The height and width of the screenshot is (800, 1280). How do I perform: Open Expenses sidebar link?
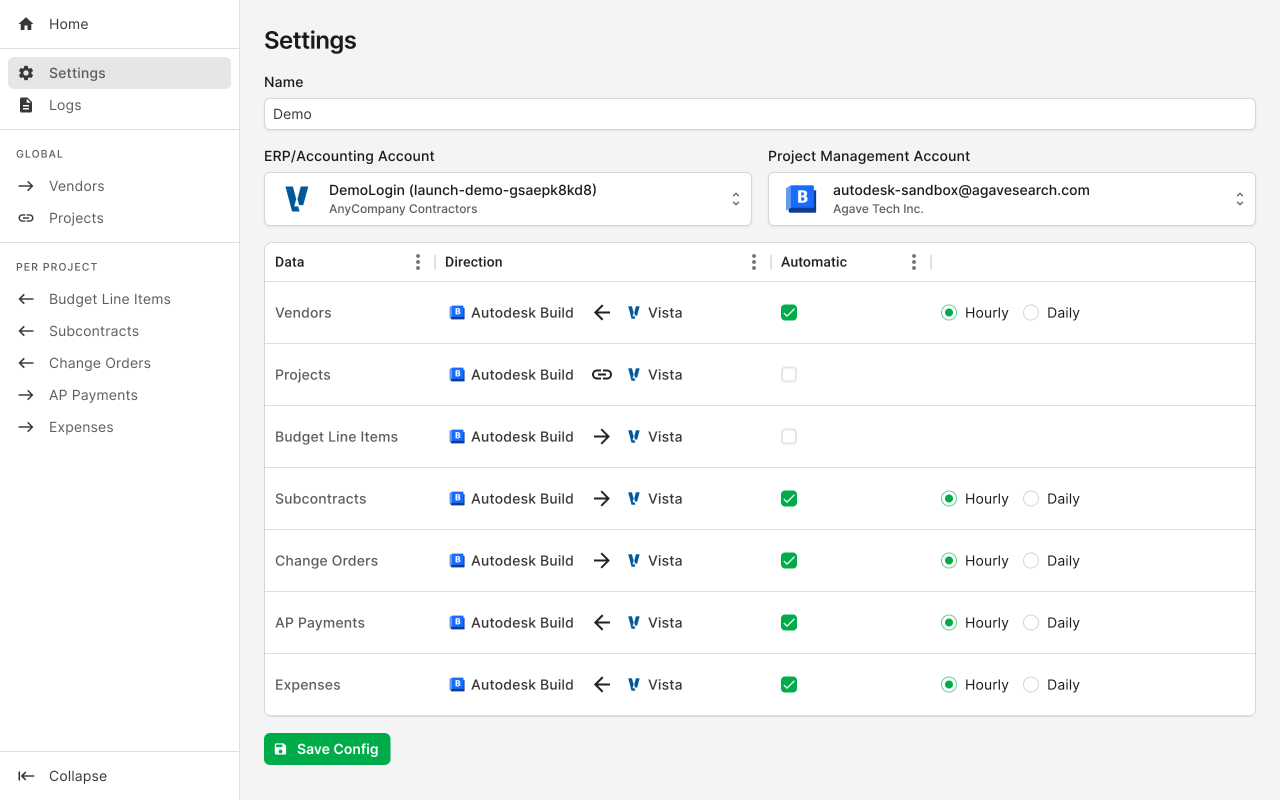[x=119, y=427]
